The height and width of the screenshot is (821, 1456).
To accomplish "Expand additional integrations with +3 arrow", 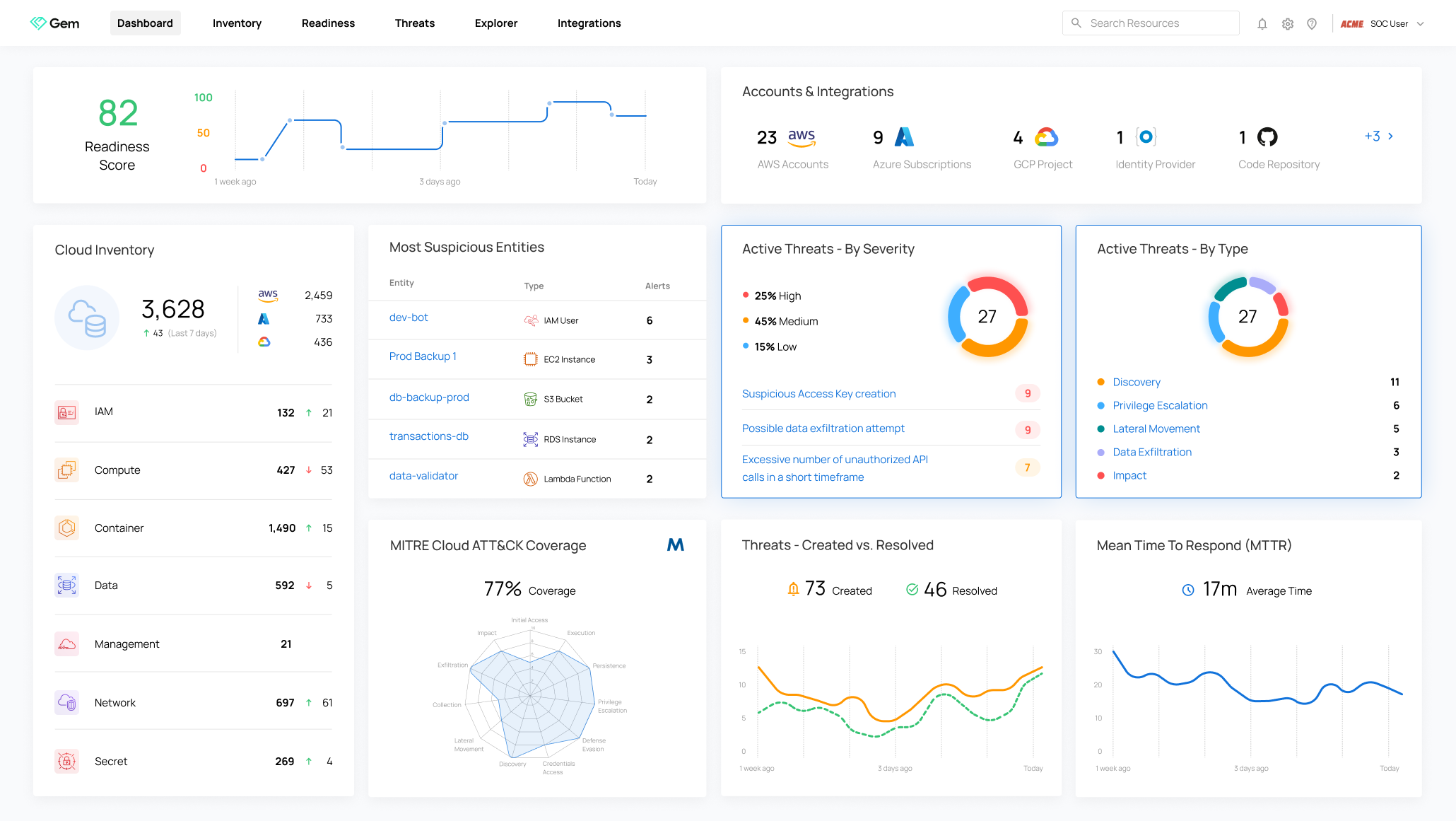I will pyautogui.click(x=1379, y=136).
